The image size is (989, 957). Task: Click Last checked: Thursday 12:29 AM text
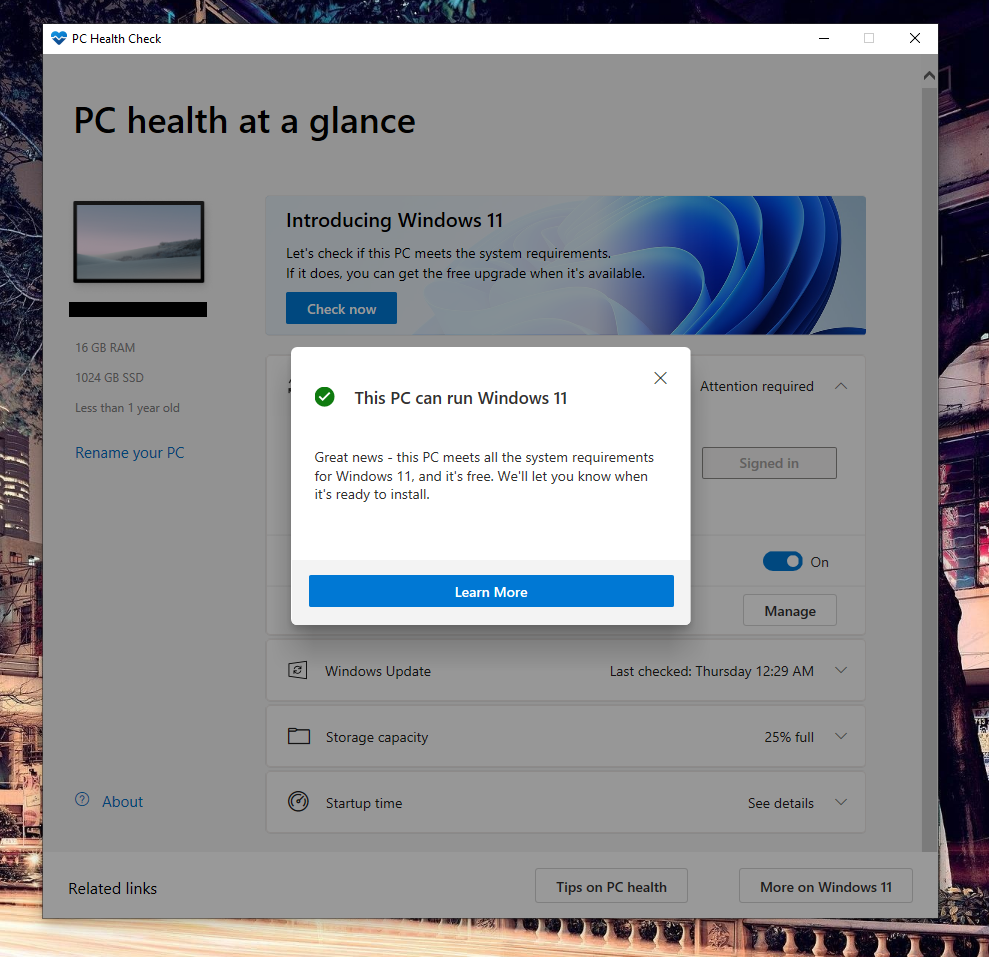coord(711,671)
